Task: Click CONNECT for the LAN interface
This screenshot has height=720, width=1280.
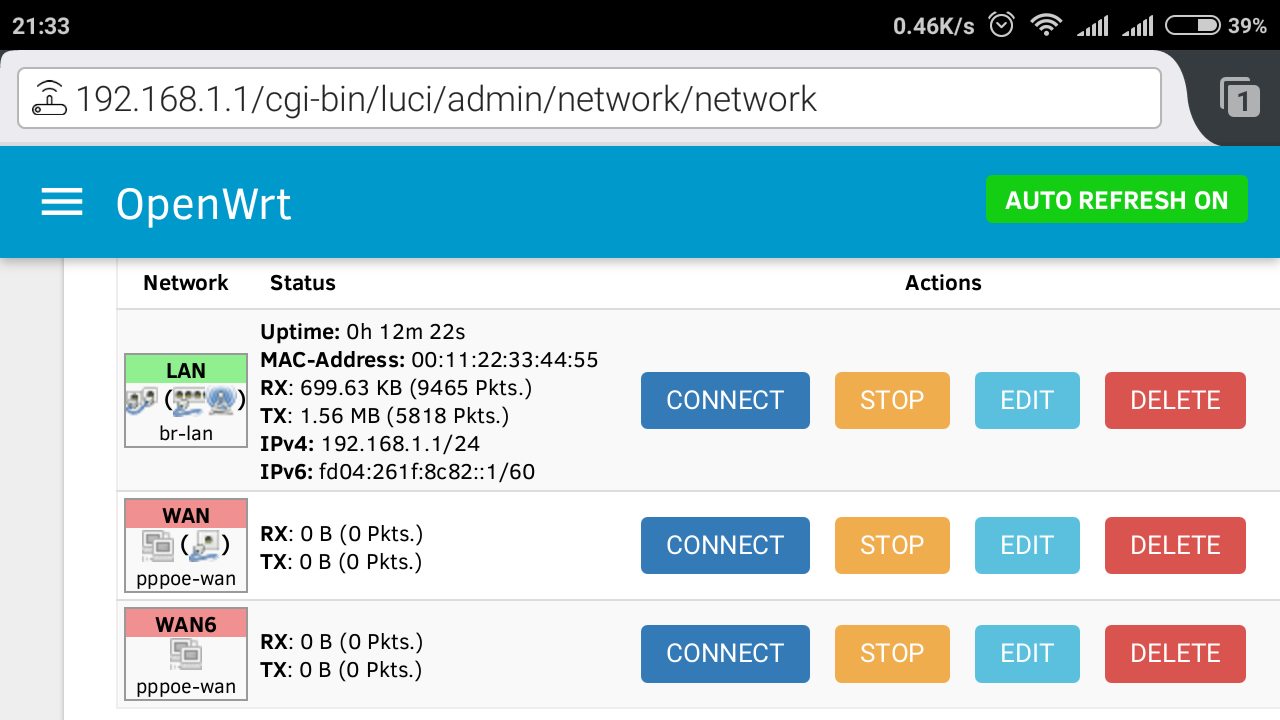Action: pos(725,400)
